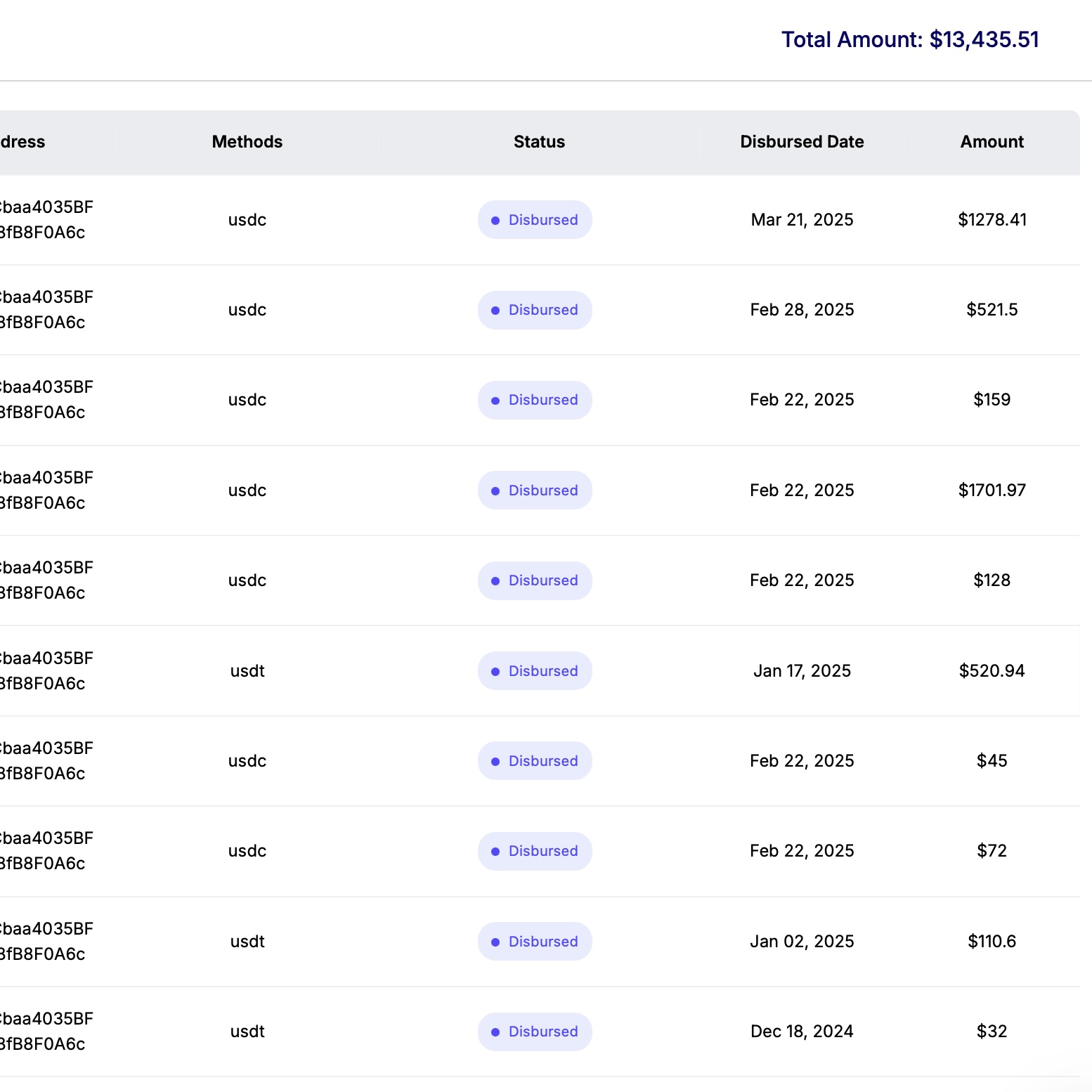Image resolution: width=1092 pixels, height=1092 pixels.
Task: Click usdc in the $521.5 row
Action: [x=247, y=310]
